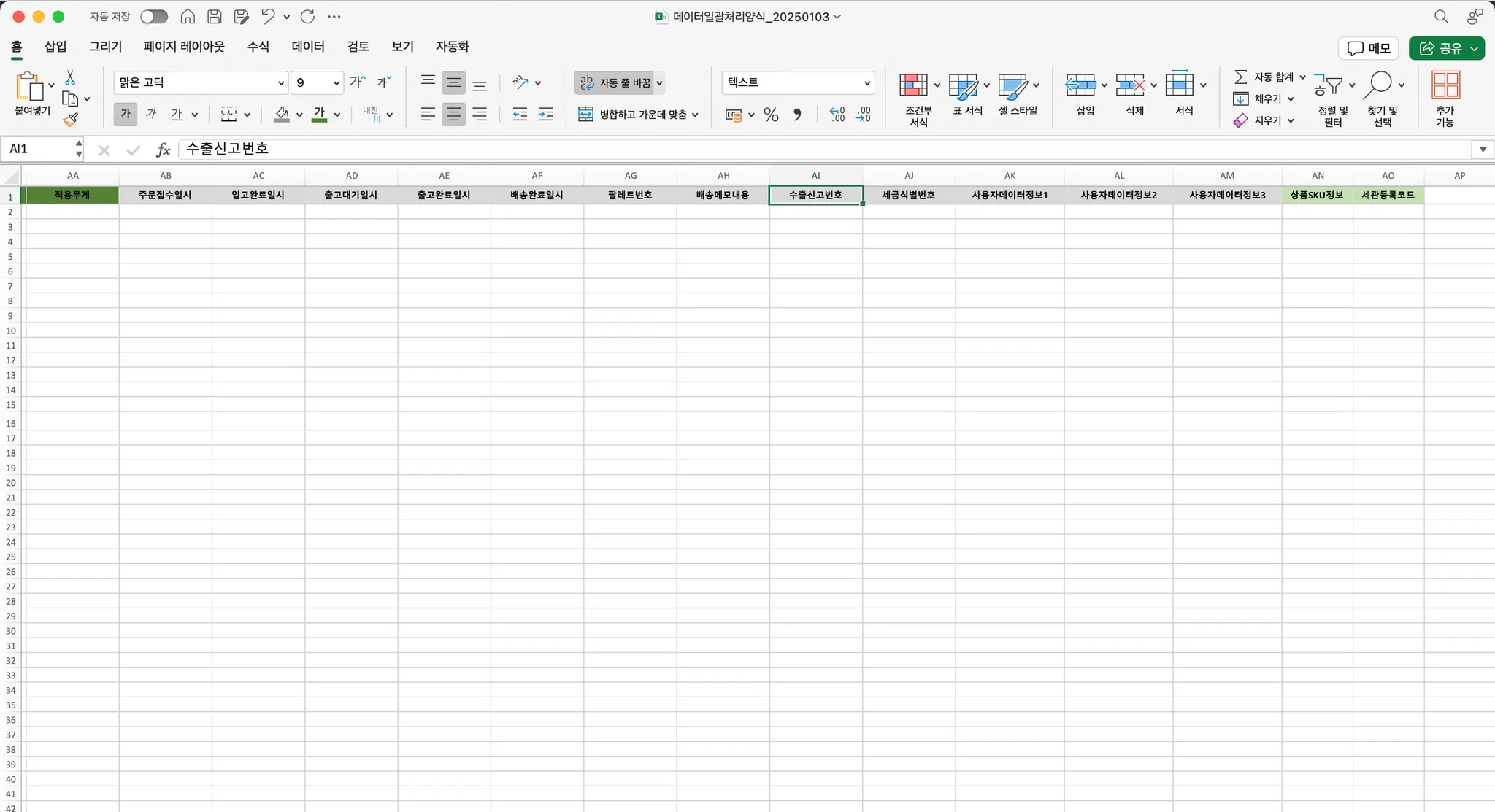Open the font name dropdown
This screenshot has height=812, width=1495.
[x=280, y=83]
